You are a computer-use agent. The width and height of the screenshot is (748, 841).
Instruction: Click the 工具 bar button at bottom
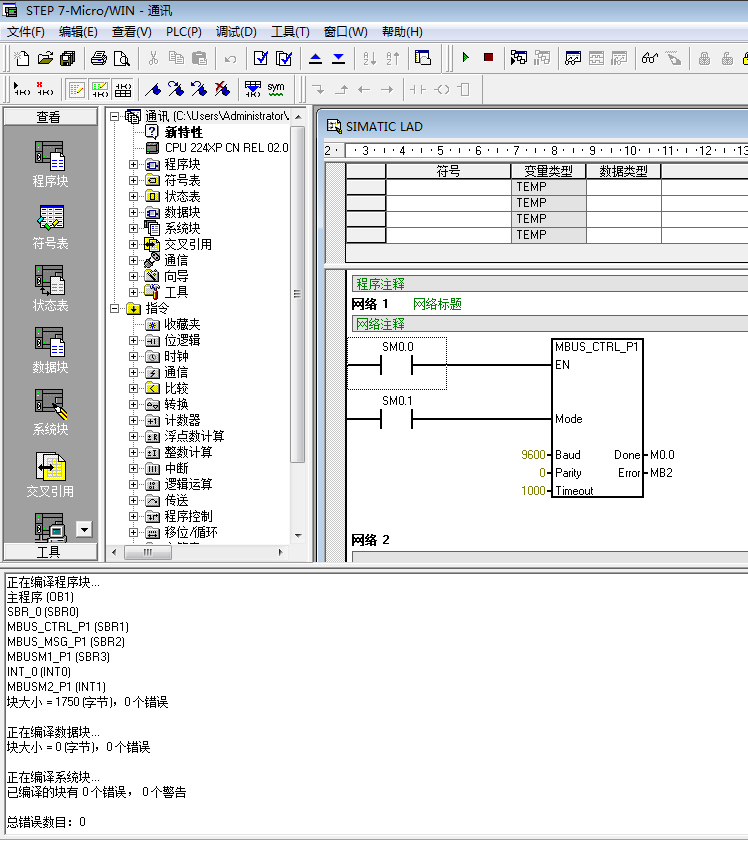(48, 551)
